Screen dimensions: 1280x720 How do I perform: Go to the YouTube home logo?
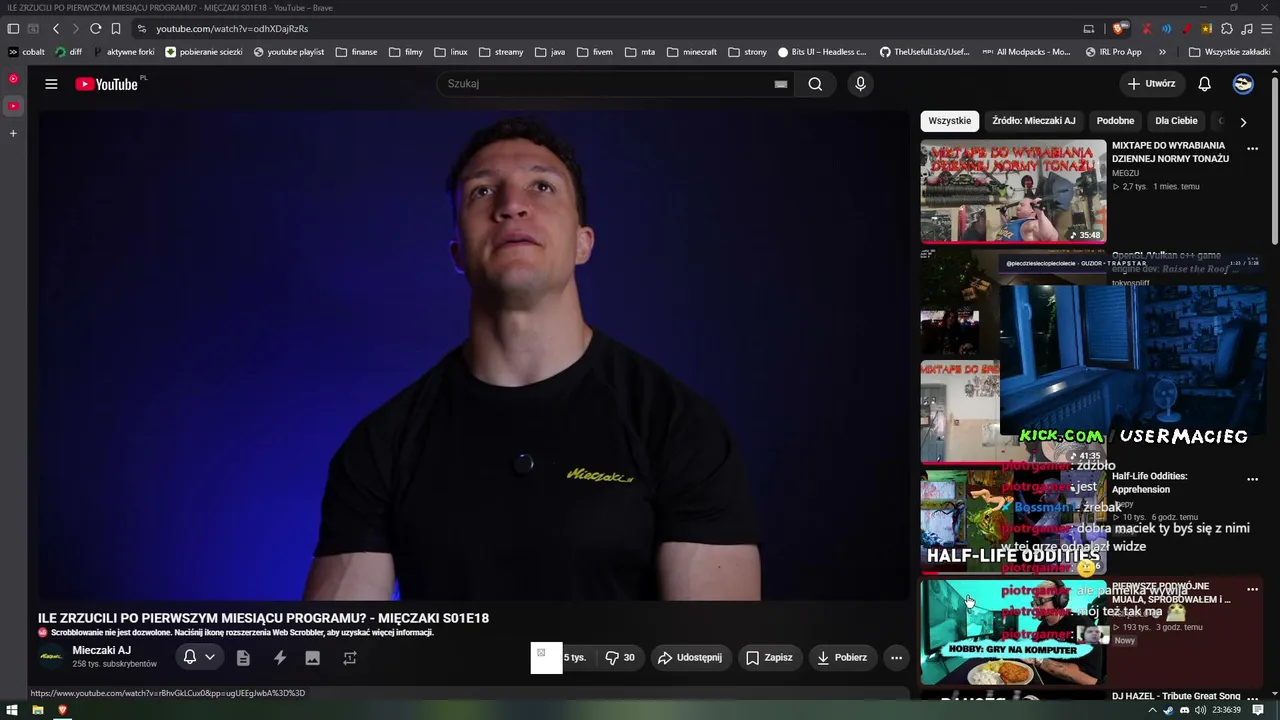coord(106,84)
